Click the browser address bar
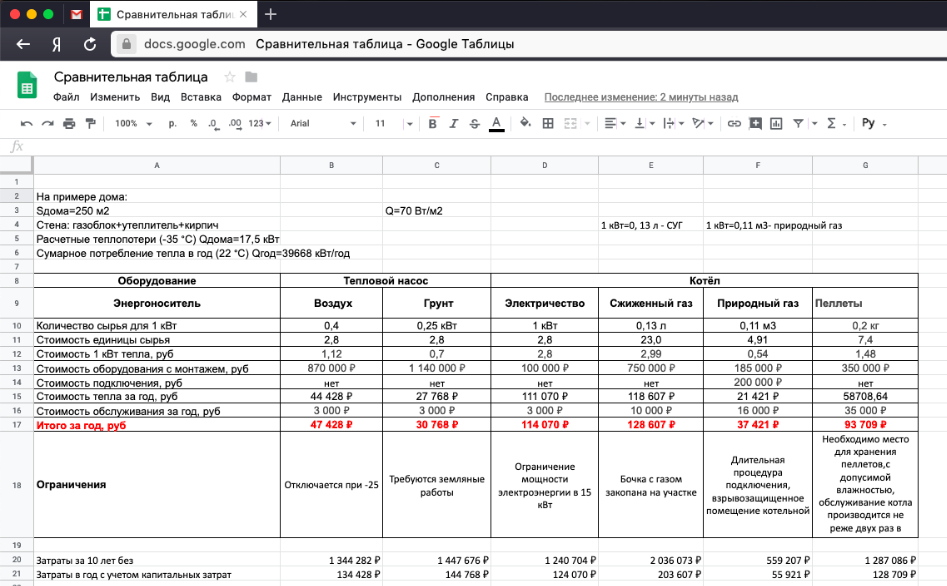Image resolution: width=947 pixels, height=586 pixels. (x=531, y=44)
